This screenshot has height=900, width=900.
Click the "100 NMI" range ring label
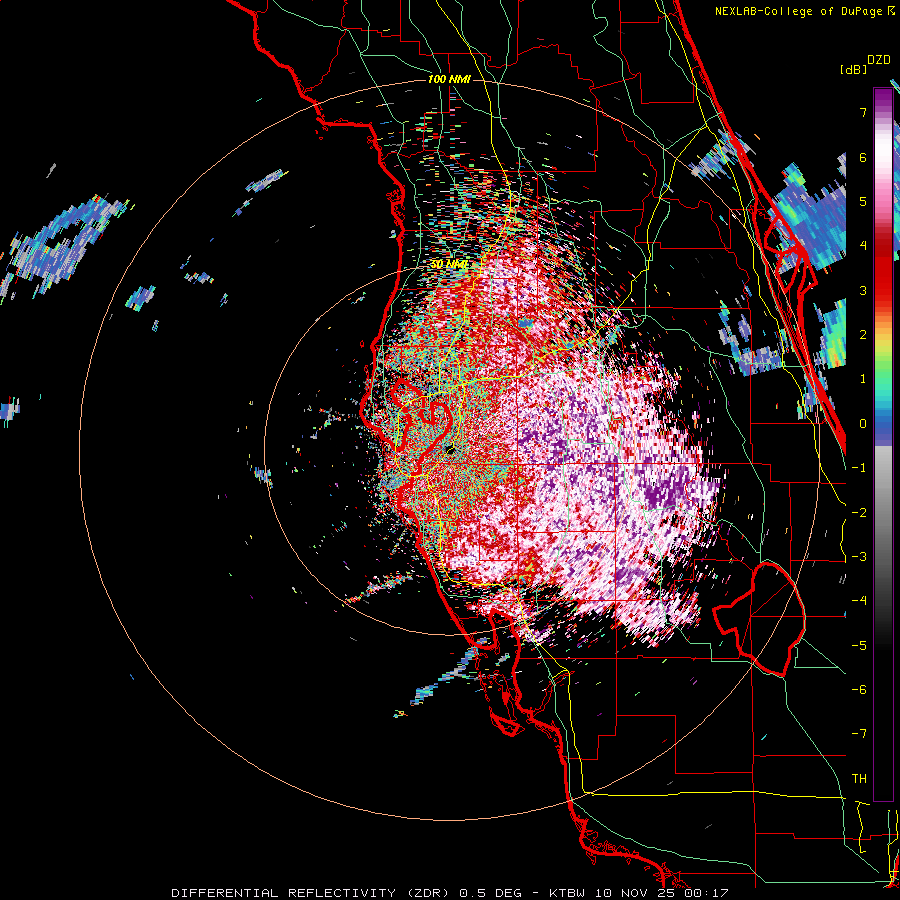(449, 79)
